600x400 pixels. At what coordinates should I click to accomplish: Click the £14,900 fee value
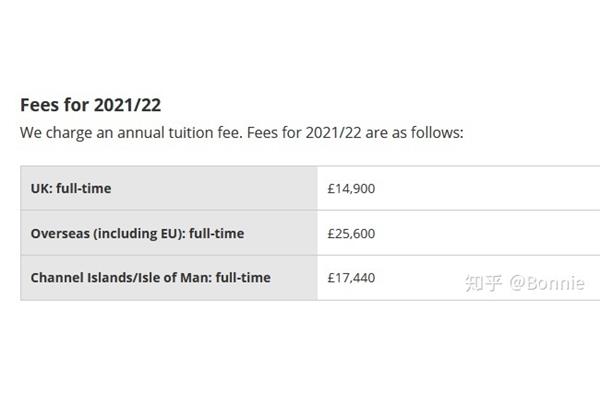coord(351,188)
